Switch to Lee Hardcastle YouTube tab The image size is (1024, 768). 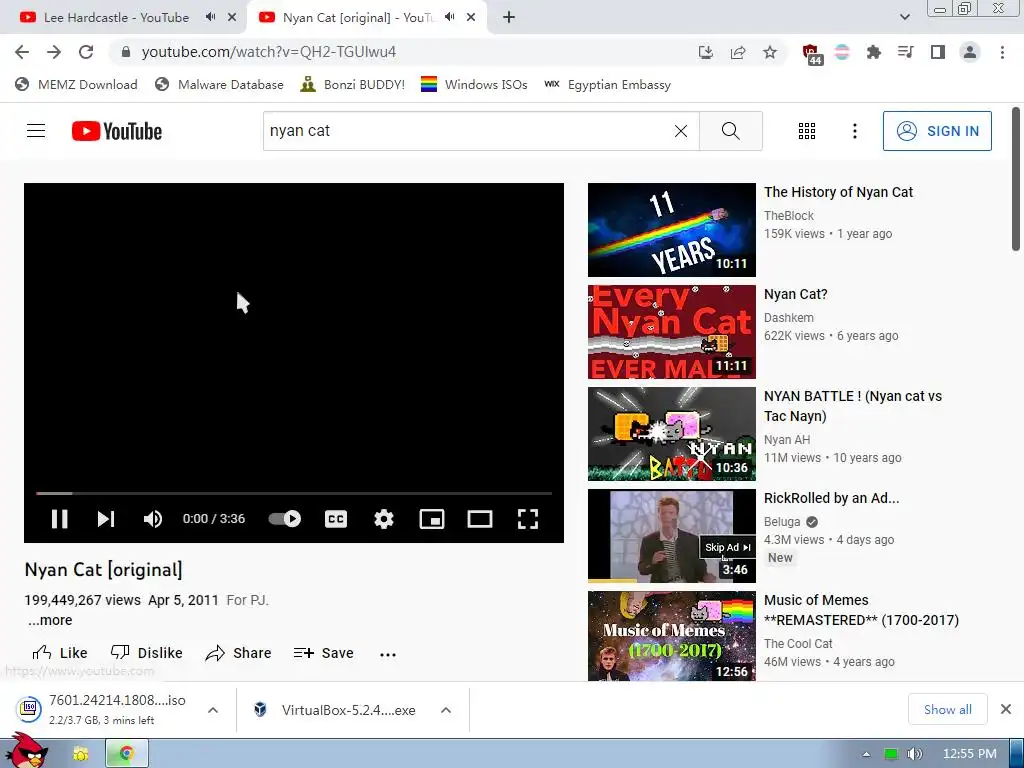(x=116, y=18)
